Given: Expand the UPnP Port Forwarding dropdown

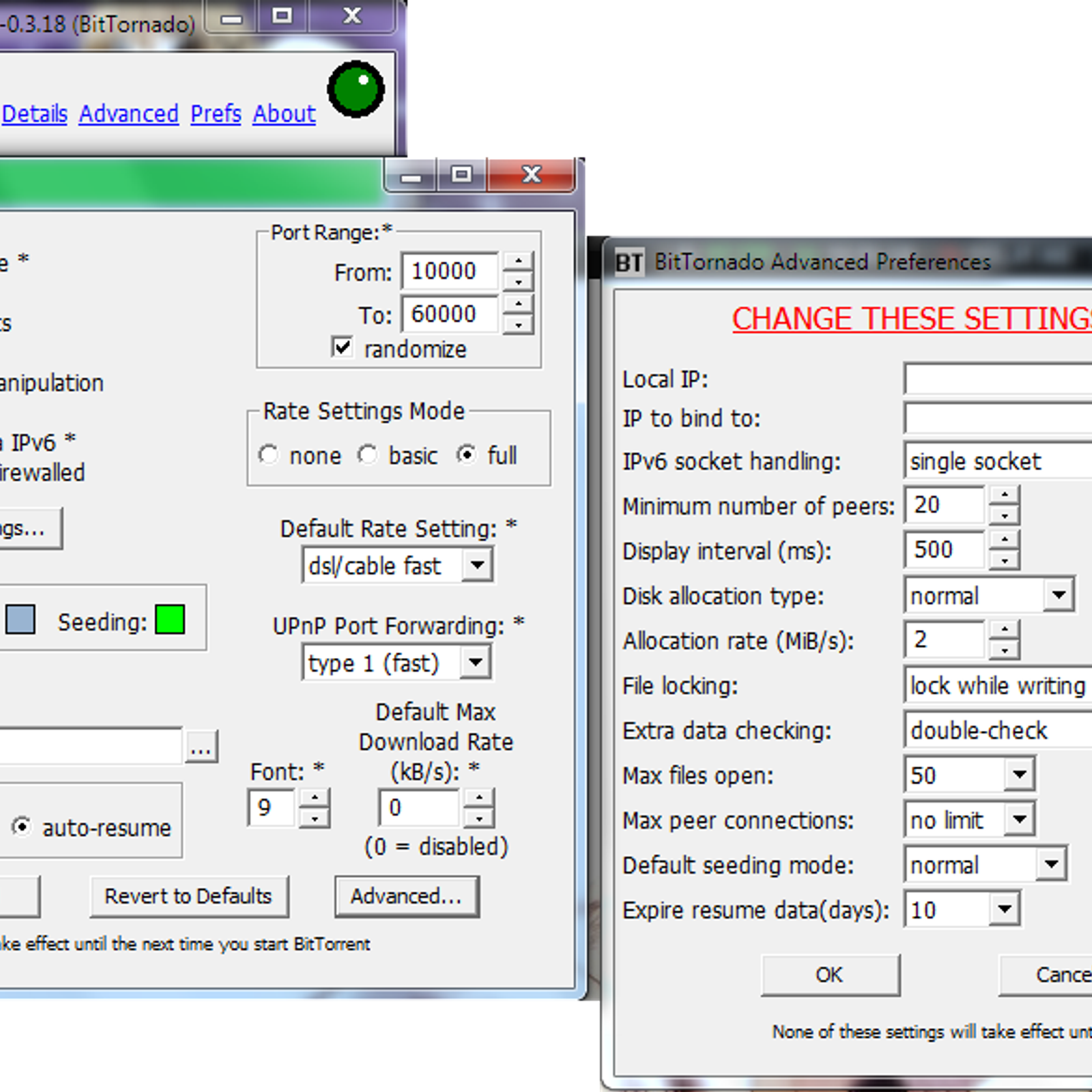Looking at the screenshot, I should tap(475, 662).
